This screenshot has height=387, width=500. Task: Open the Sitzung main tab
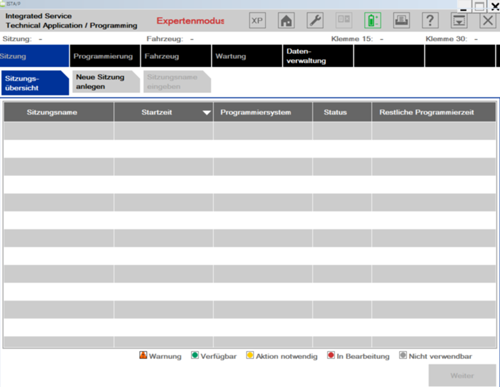(34, 56)
